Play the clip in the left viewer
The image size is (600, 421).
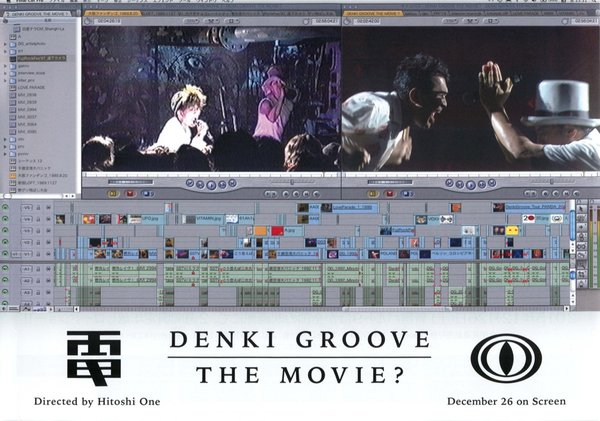211,185
